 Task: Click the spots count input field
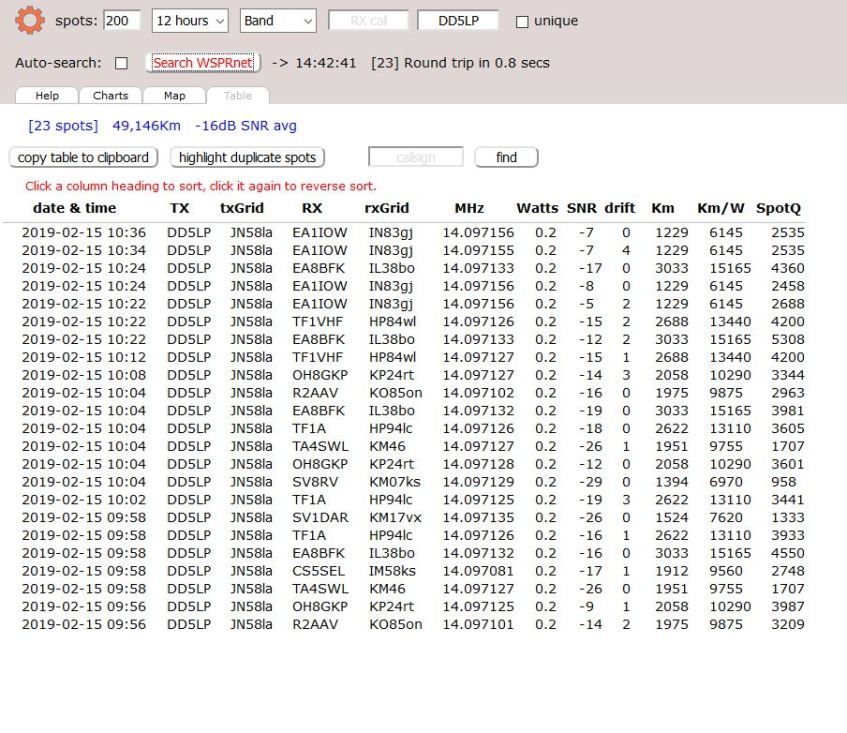click(x=122, y=20)
